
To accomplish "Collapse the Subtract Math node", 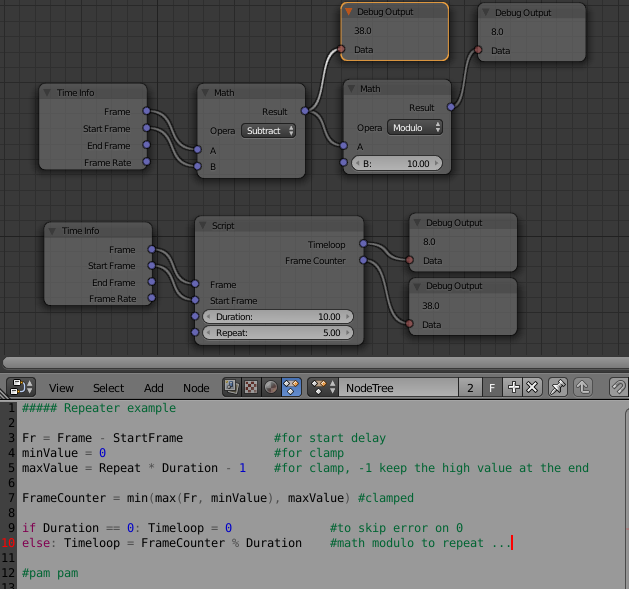I will tap(205, 93).
